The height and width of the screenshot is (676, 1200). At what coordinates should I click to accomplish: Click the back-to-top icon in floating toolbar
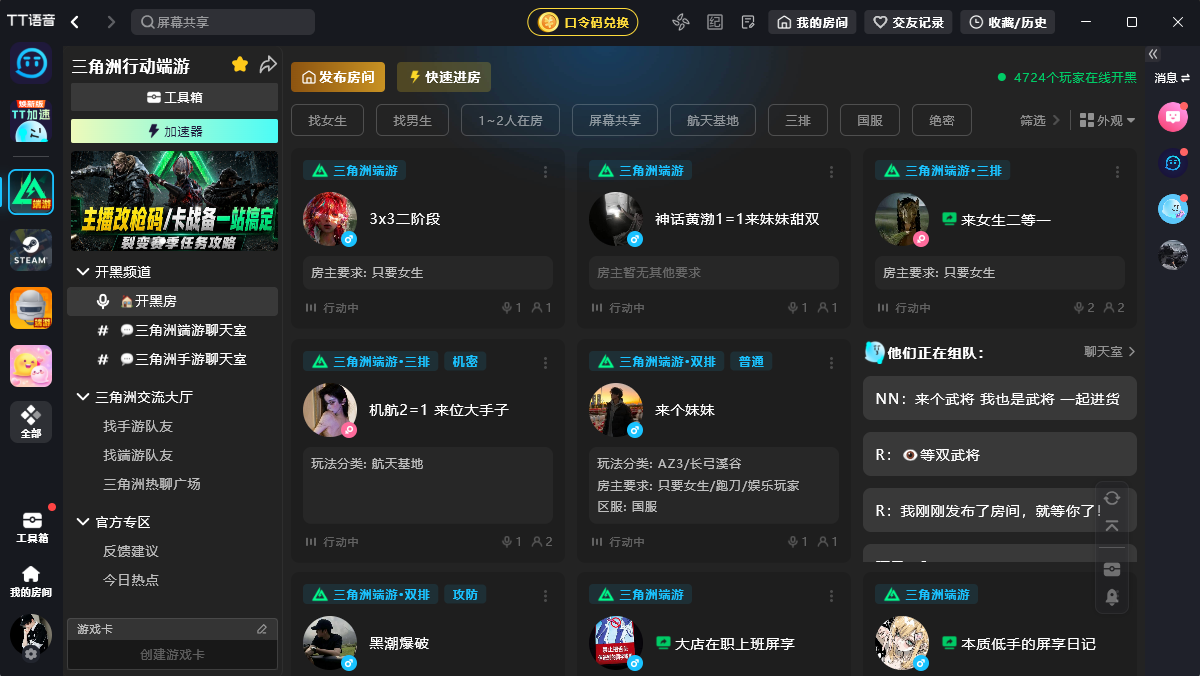coord(1112,527)
